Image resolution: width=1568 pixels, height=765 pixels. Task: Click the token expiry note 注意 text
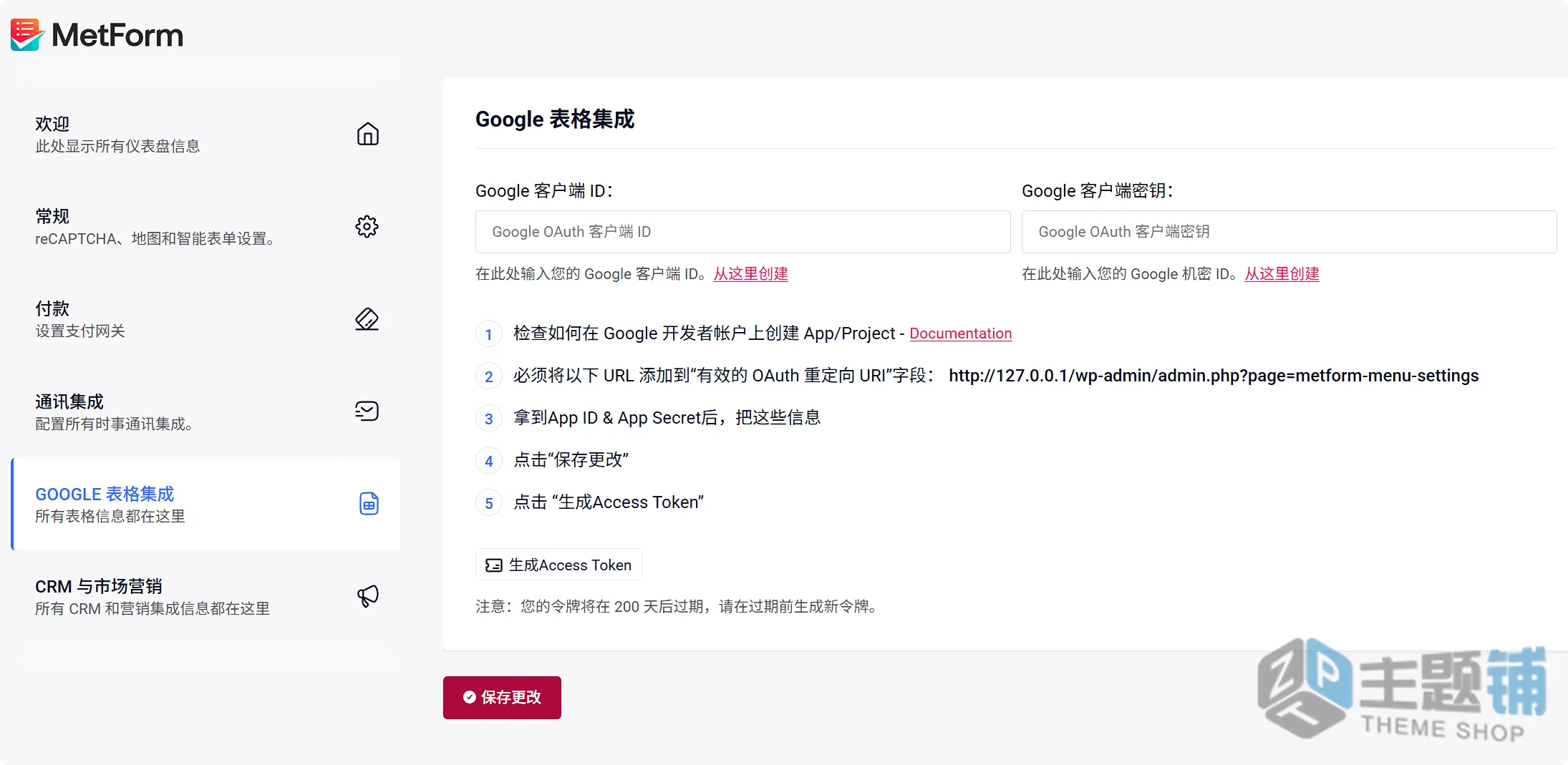pyautogui.click(x=678, y=606)
